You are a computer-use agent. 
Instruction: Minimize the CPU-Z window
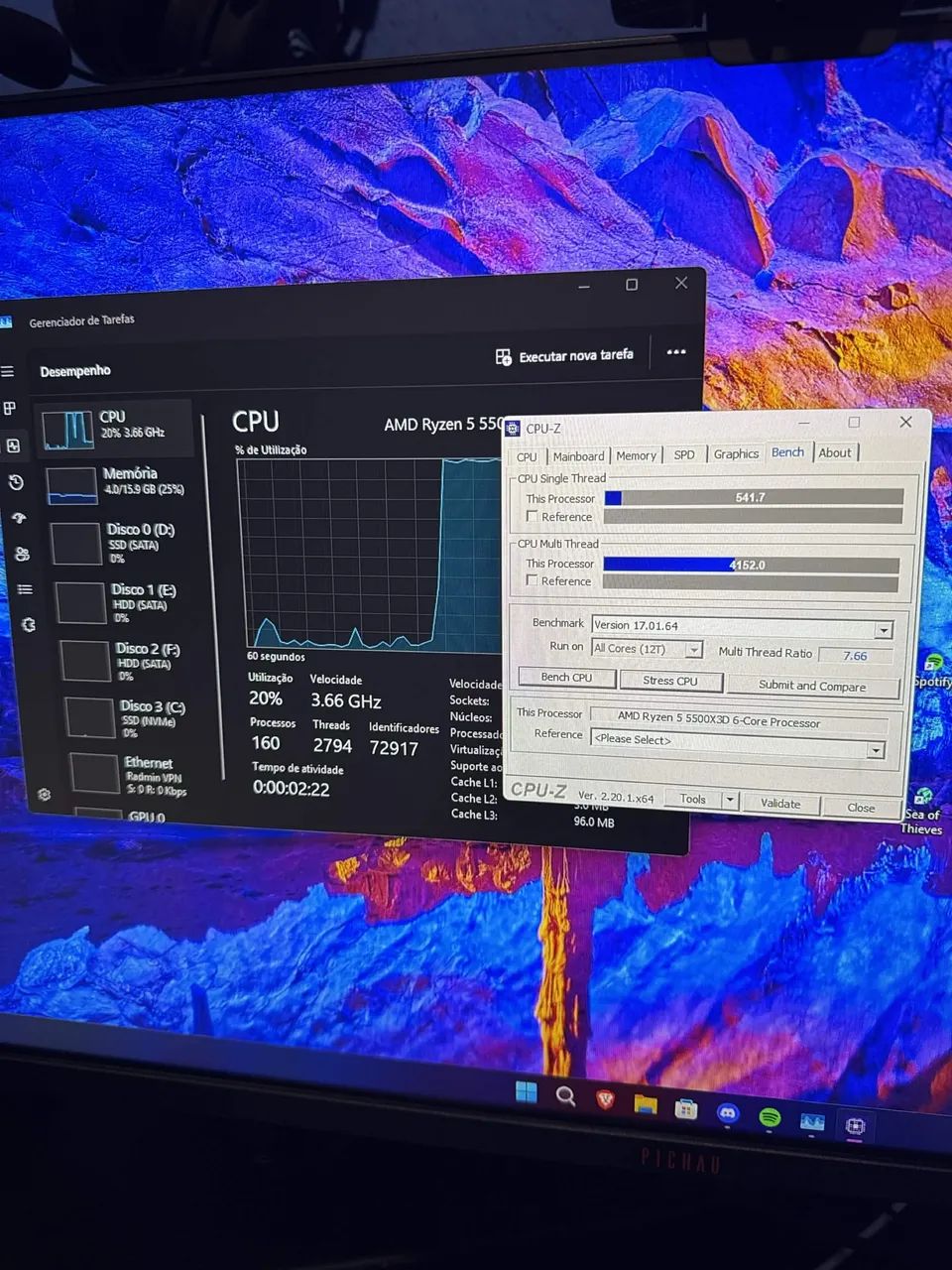tap(803, 423)
